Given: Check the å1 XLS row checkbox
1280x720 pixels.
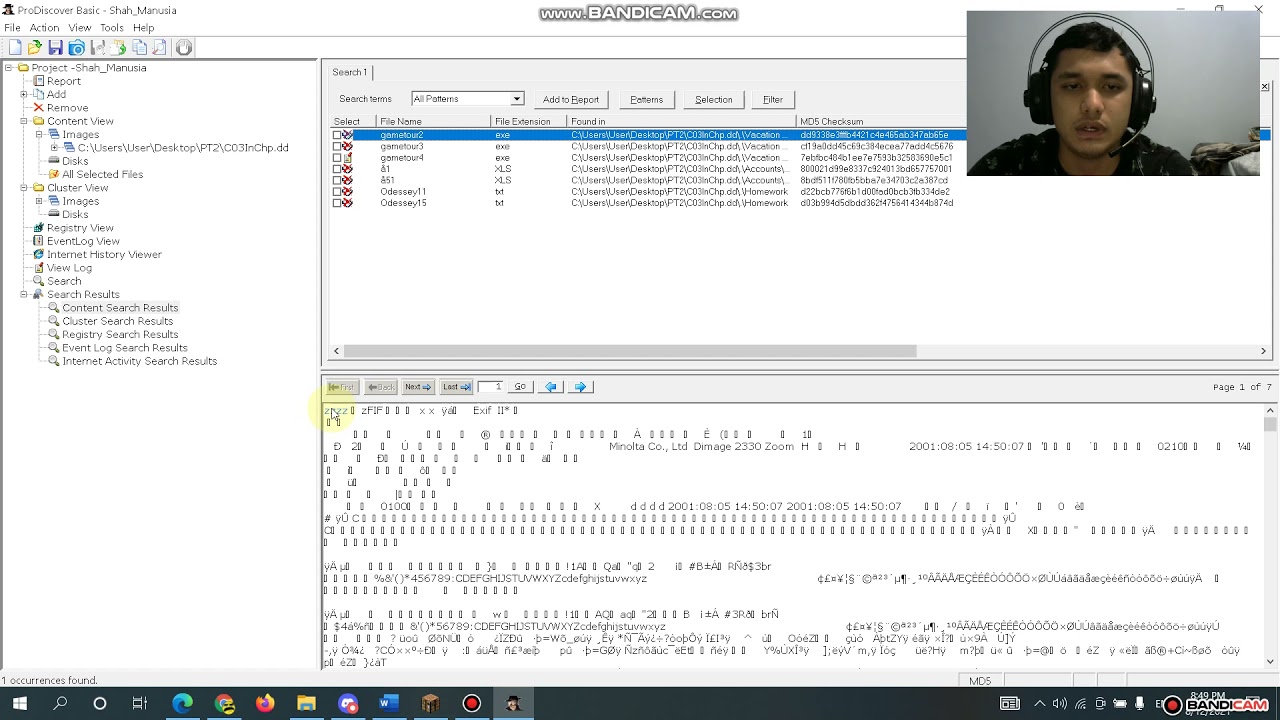Looking at the screenshot, I should click(337, 169).
